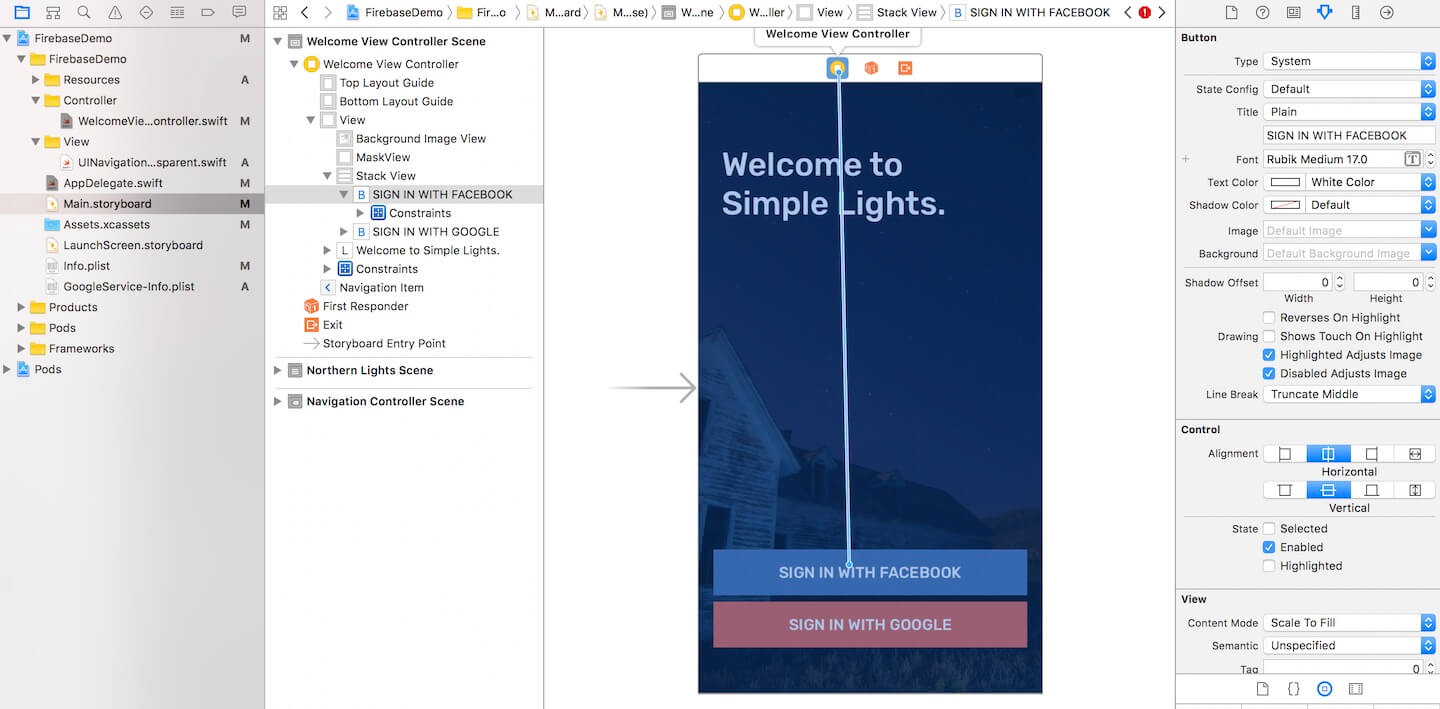This screenshot has height=709, width=1440.
Task: Set vertical alignment to top
Action: (x=1285, y=490)
